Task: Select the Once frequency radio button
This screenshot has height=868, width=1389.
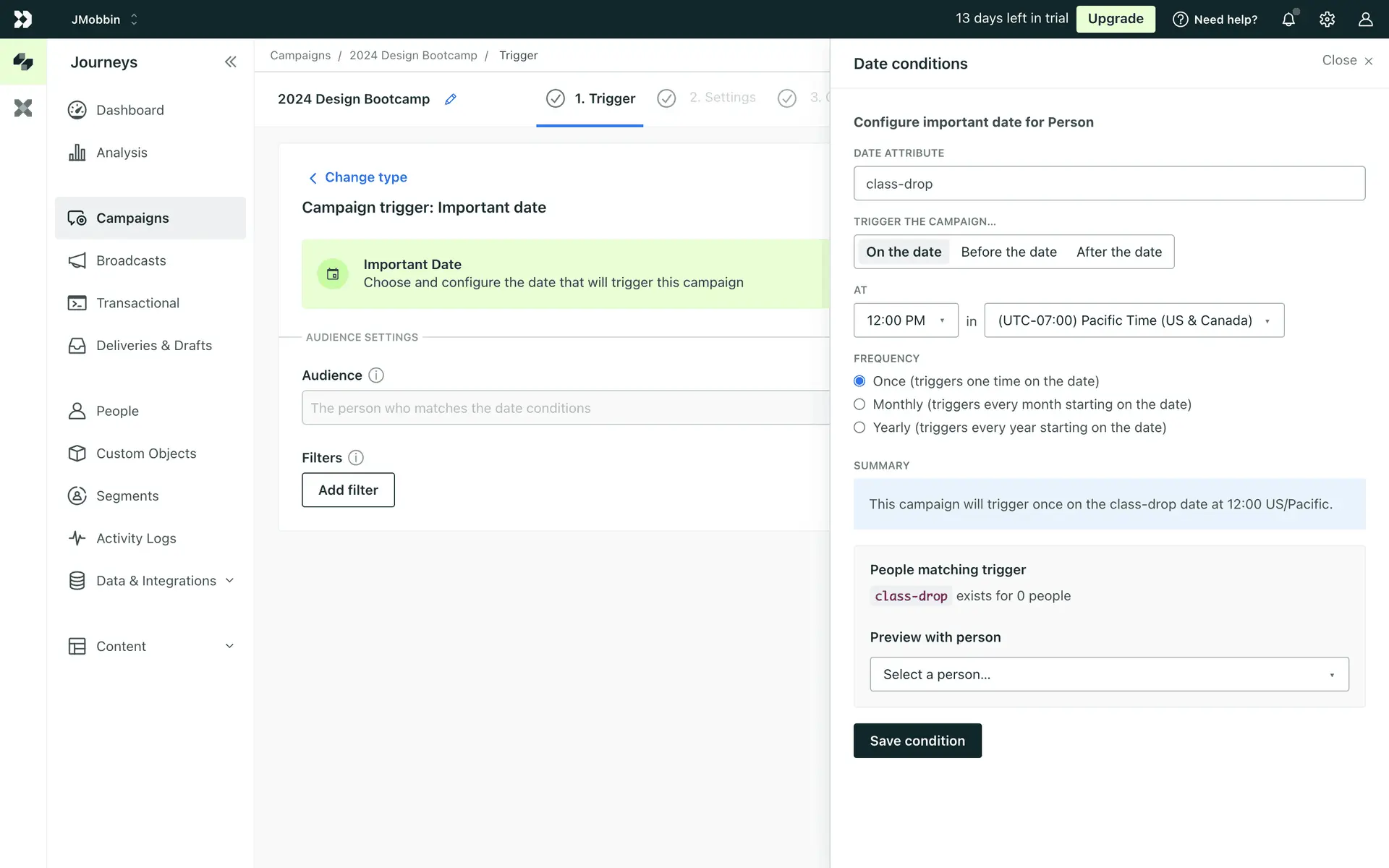Action: point(859,381)
